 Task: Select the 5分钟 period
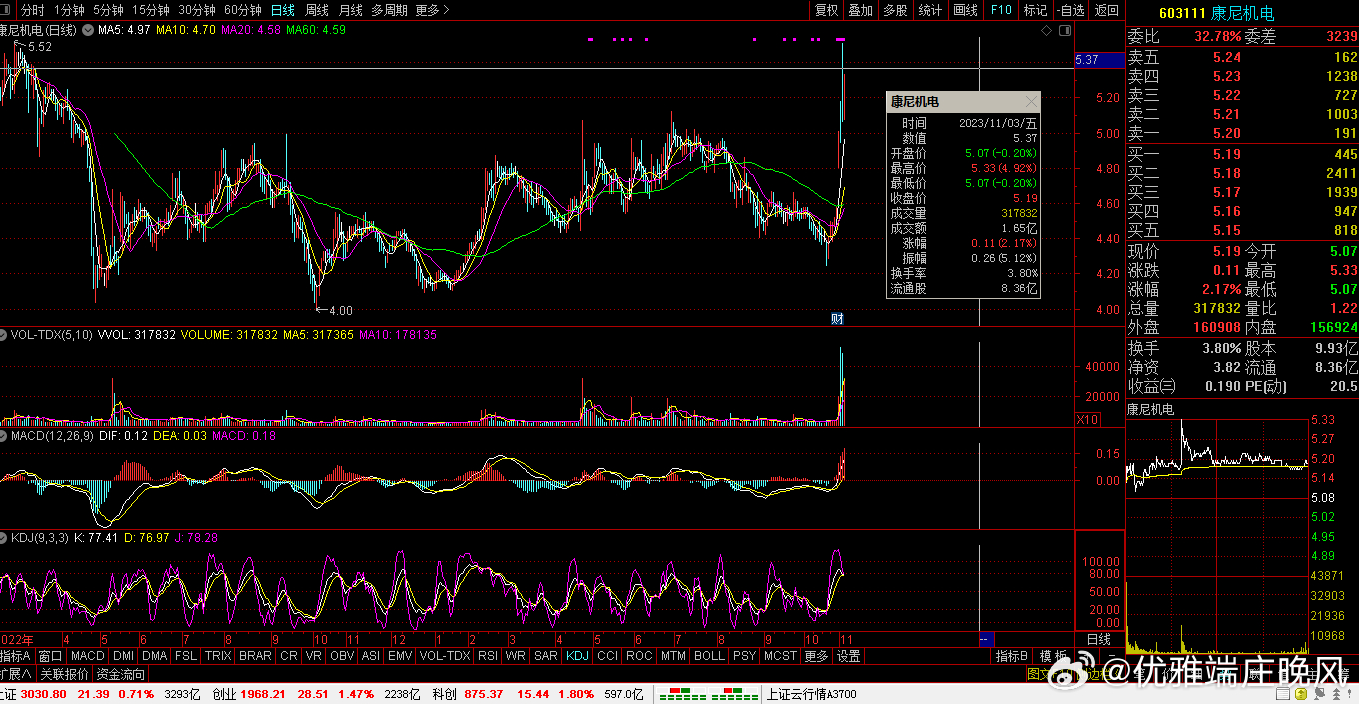pyautogui.click(x=108, y=10)
